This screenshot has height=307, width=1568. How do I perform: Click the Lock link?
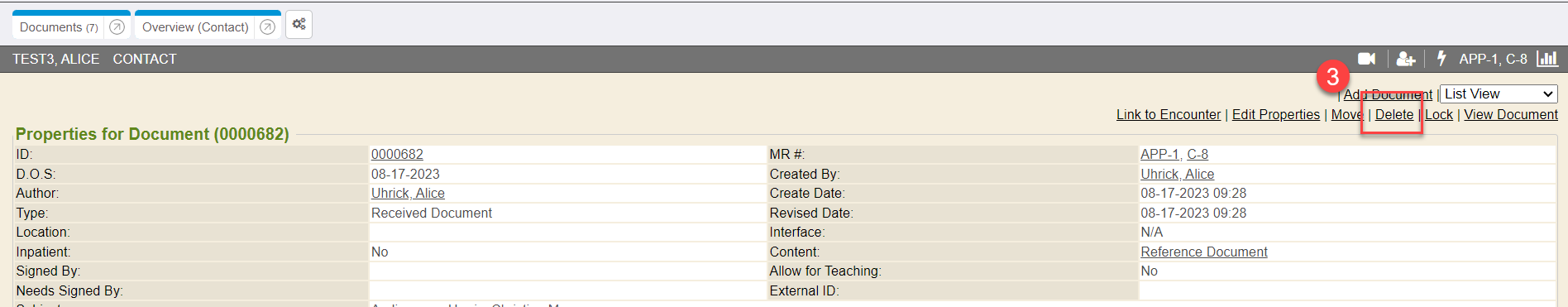1439,114
